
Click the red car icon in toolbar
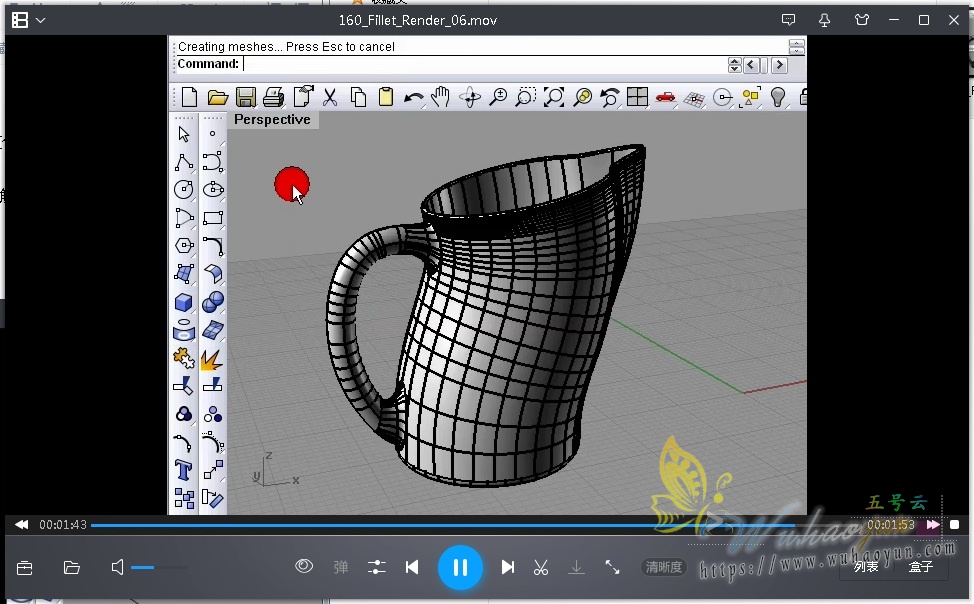pyautogui.click(x=665, y=97)
